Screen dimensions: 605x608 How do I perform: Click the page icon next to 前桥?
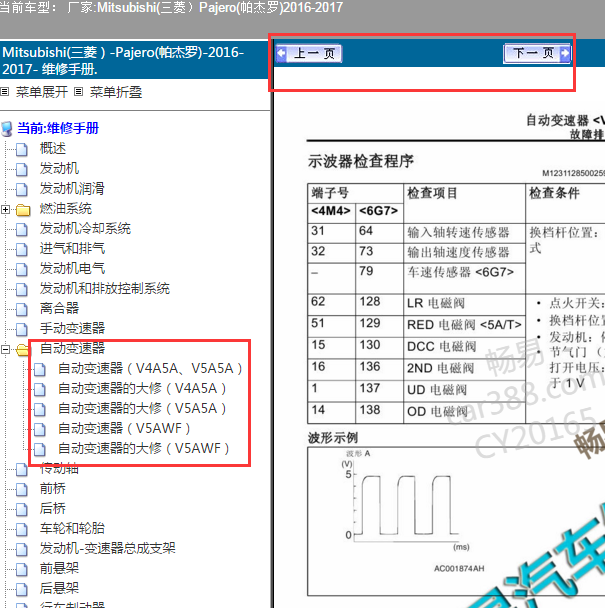pos(22,490)
